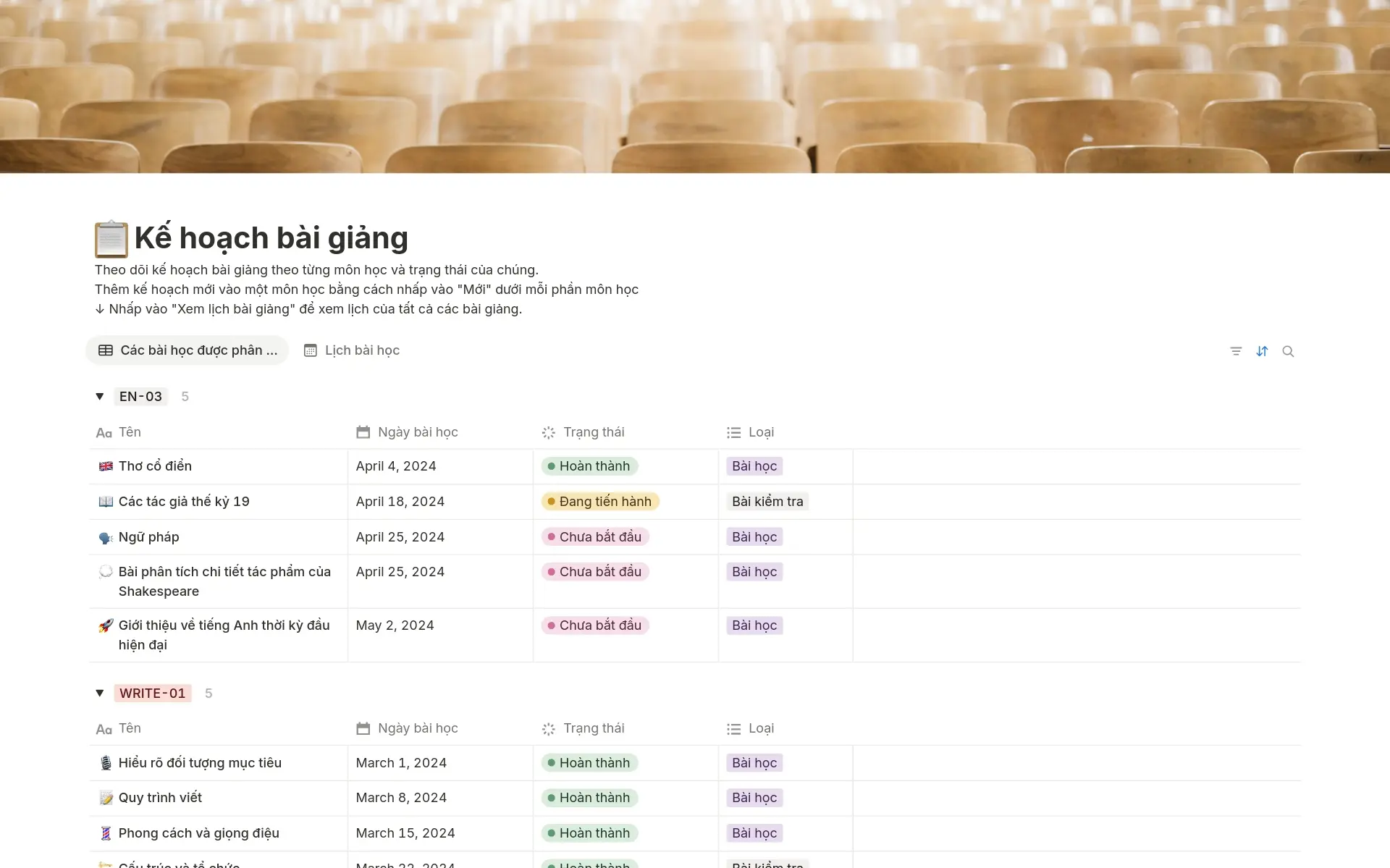
Task: Open the Trạng thái column header menu in EN-03
Action: tap(593, 432)
